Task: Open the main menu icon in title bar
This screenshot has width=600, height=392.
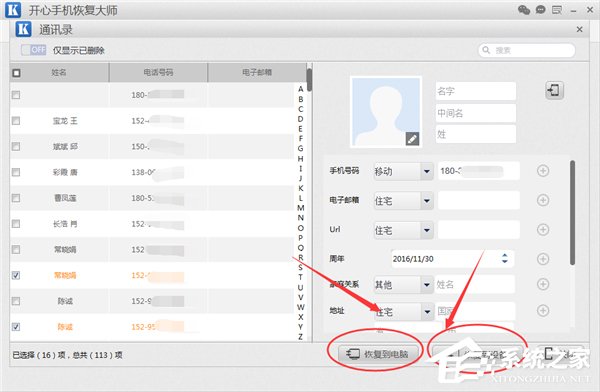Action: click(557, 10)
